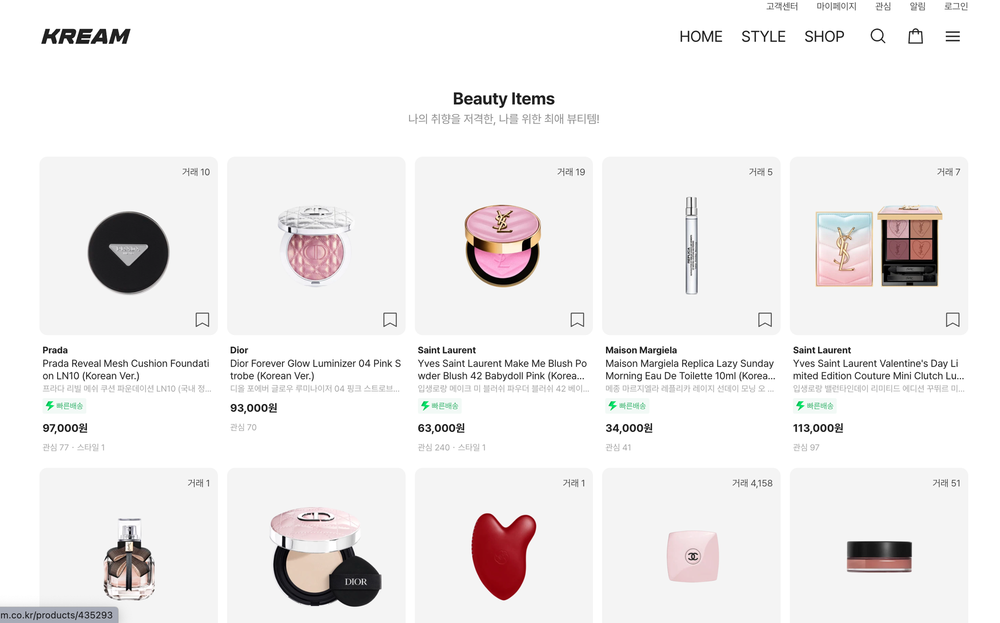Open the shopping bag icon
The width and height of the screenshot is (1000, 623).
coord(915,36)
